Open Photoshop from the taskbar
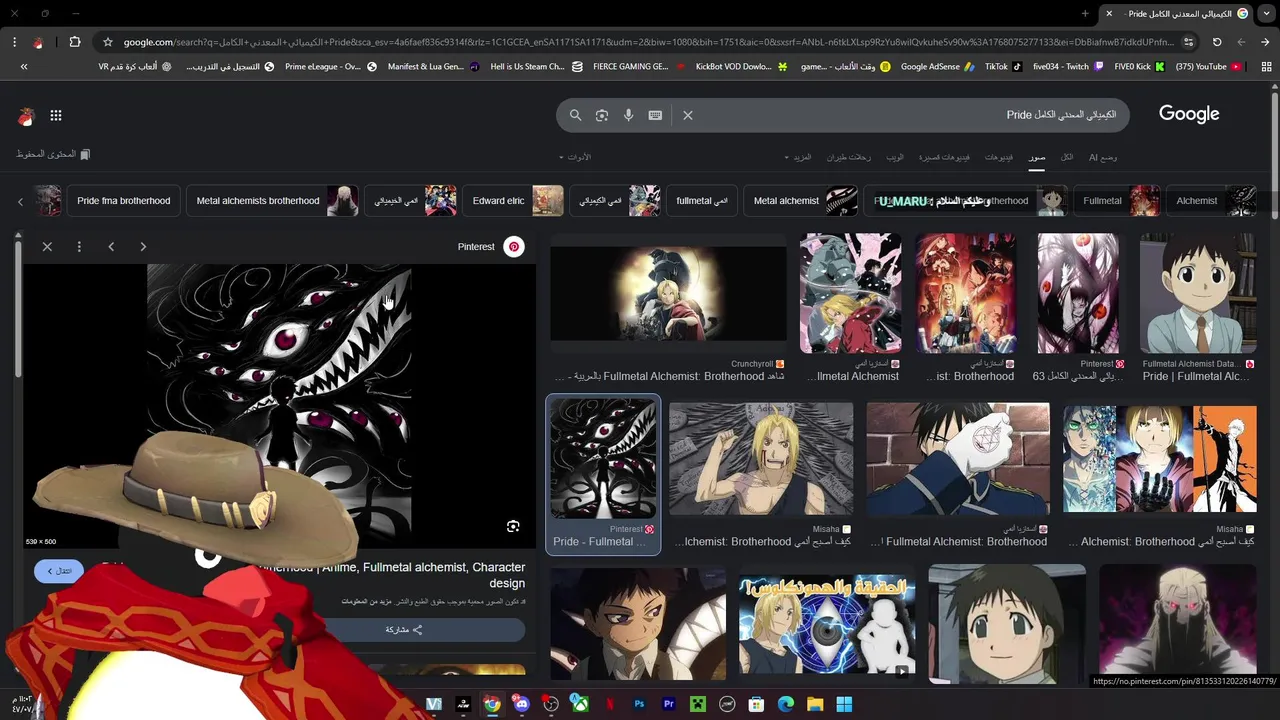The height and width of the screenshot is (720, 1280). pos(639,704)
